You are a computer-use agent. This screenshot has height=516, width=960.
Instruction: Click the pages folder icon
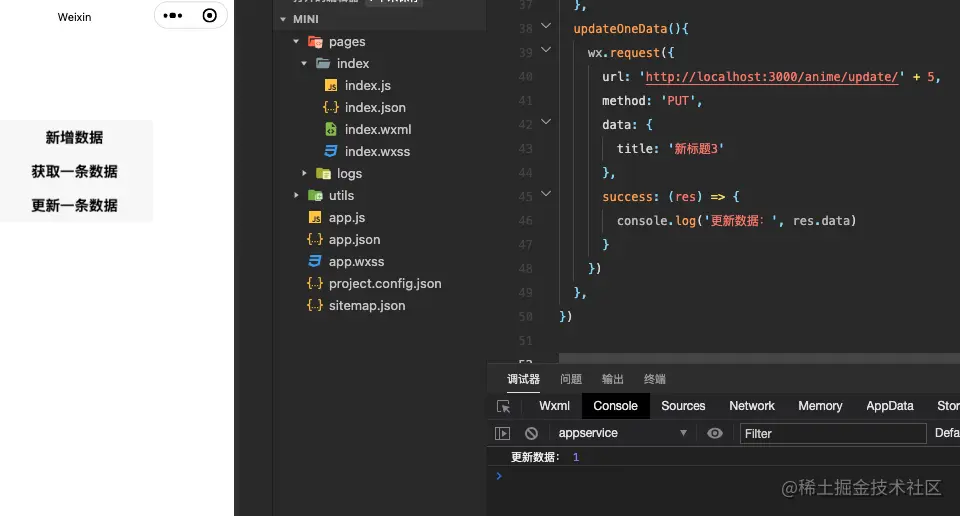[315, 42]
